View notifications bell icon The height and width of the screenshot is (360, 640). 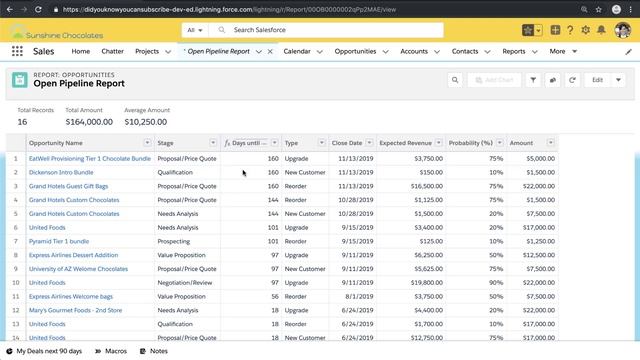tap(601, 30)
